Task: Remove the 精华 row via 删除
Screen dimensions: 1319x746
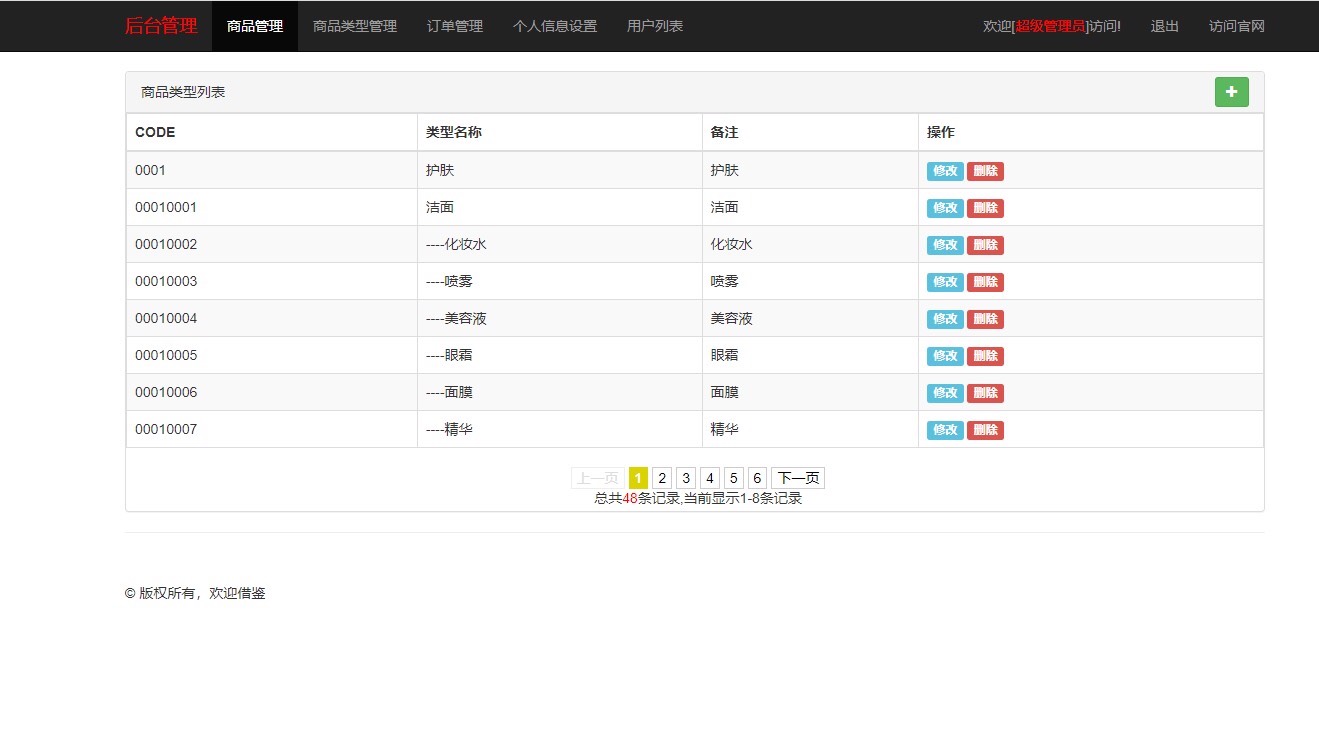Action: coord(985,430)
